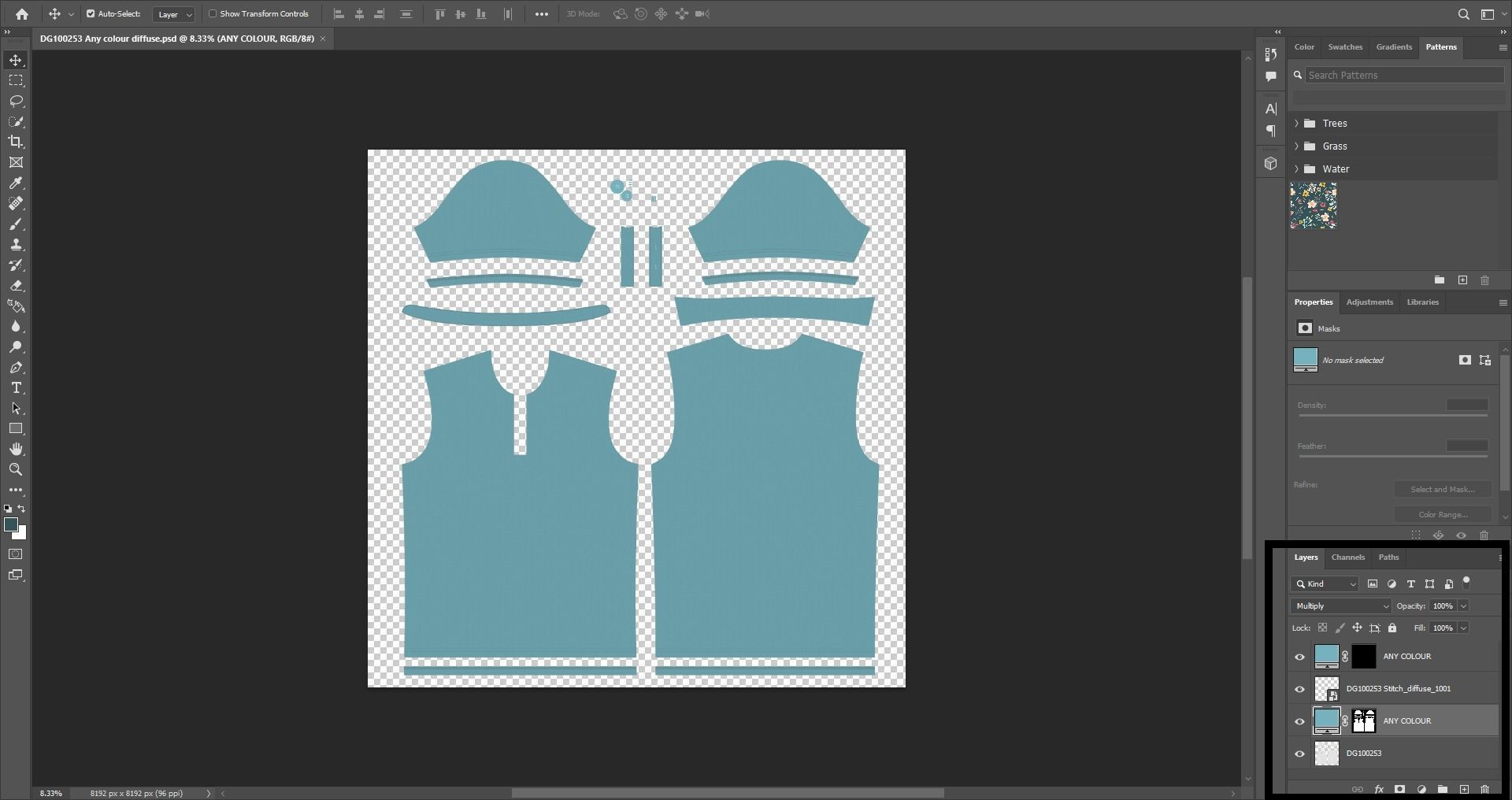Create a new layer in Layers panel
1512x800 pixels.
(x=1464, y=789)
